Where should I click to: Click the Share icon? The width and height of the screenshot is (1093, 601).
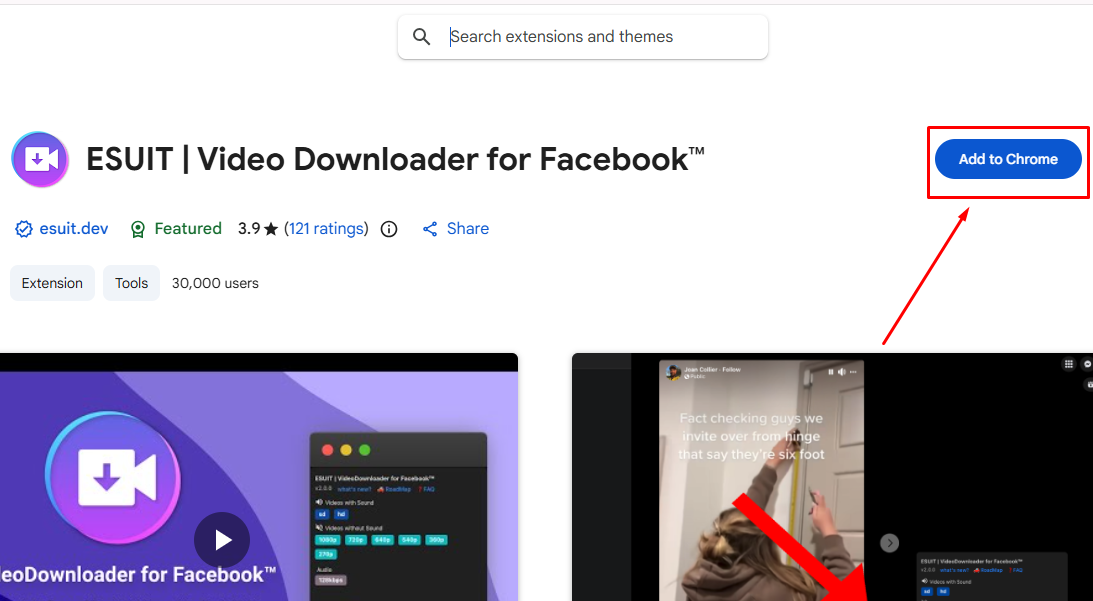tap(431, 228)
